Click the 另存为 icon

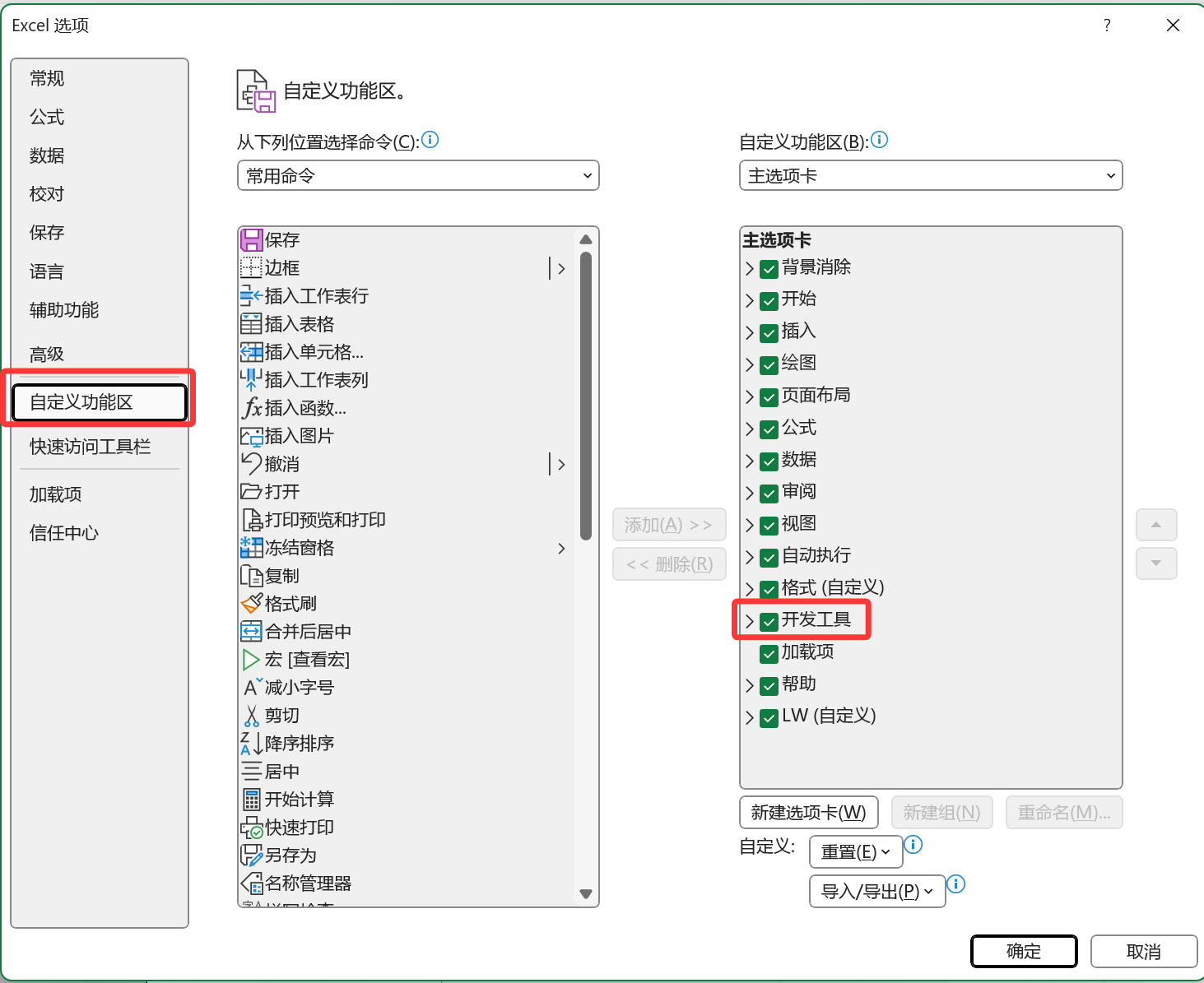[251, 855]
